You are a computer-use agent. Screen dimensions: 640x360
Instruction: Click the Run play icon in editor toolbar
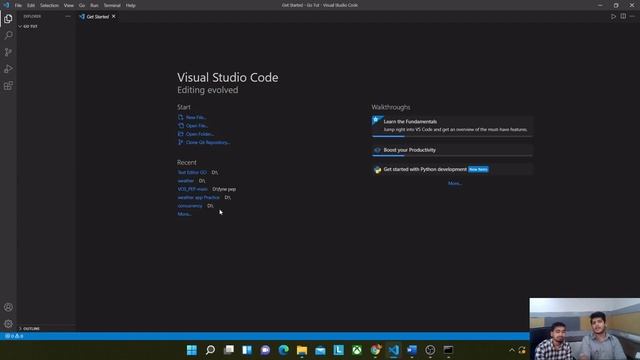(613, 16)
